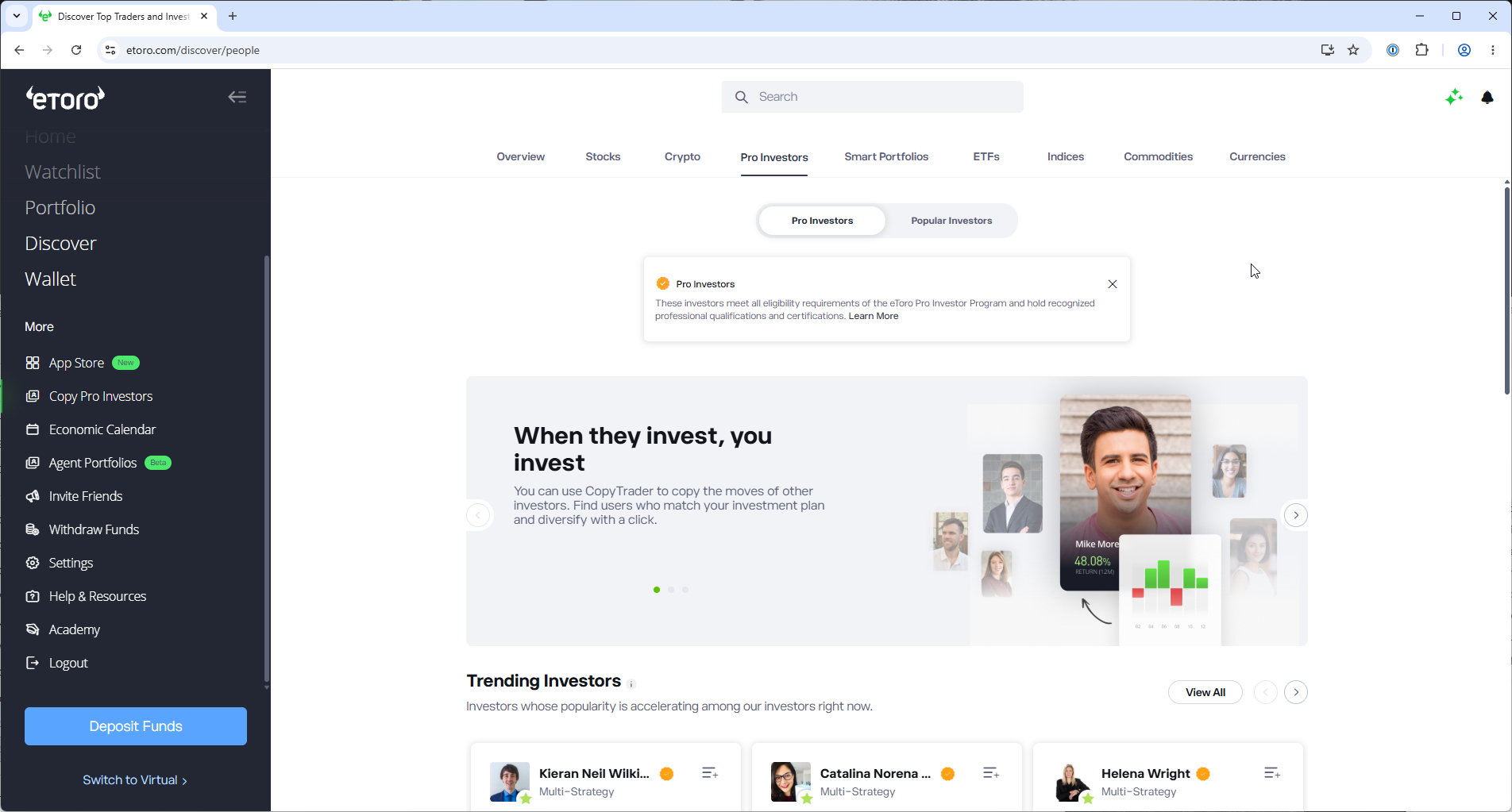Open Helena Wright profile name
Screen dimensions: 1512x812
click(x=1145, y=773)
